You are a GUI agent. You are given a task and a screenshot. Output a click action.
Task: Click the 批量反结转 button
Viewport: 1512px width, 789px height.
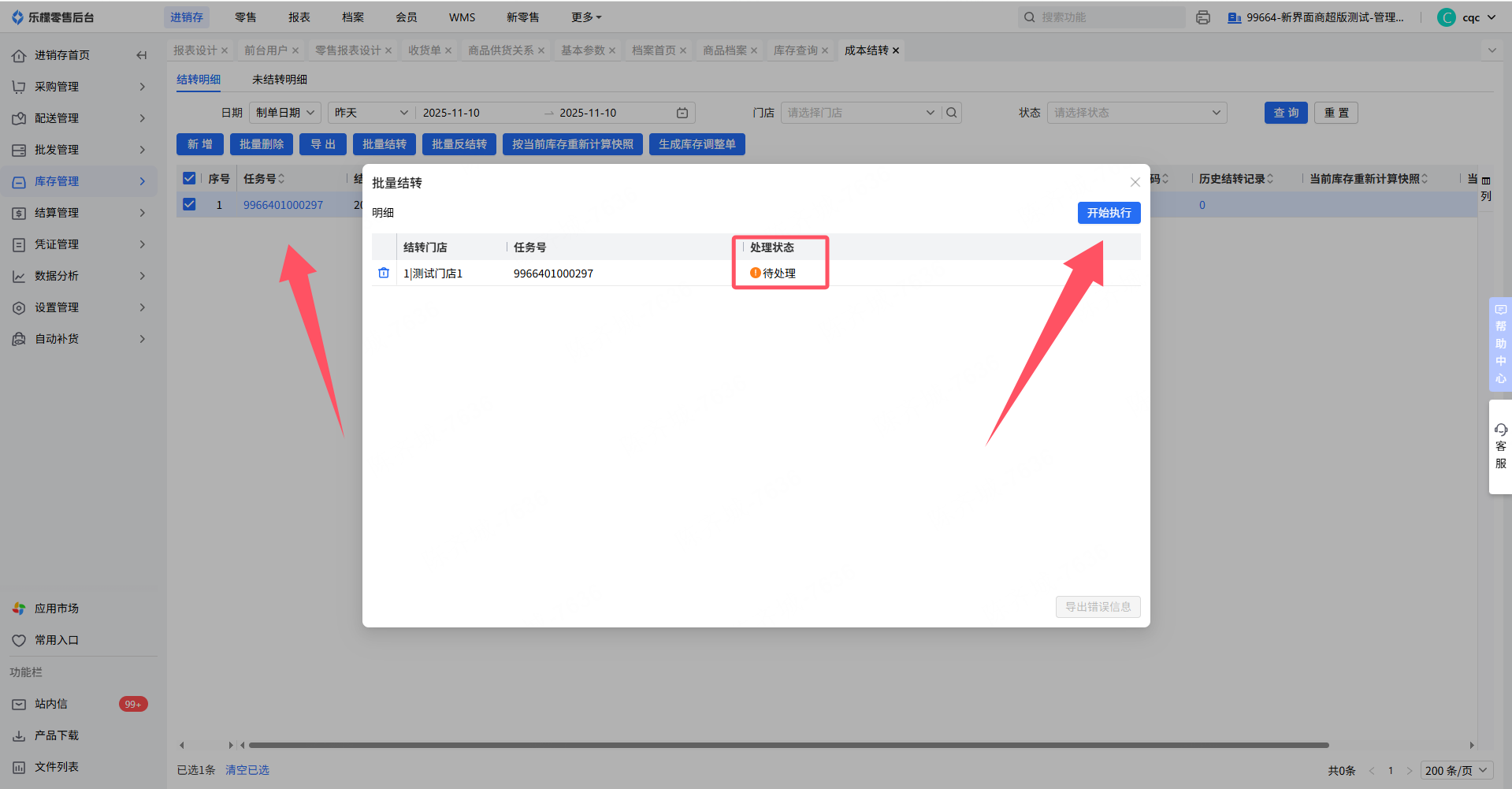(459, 144)
